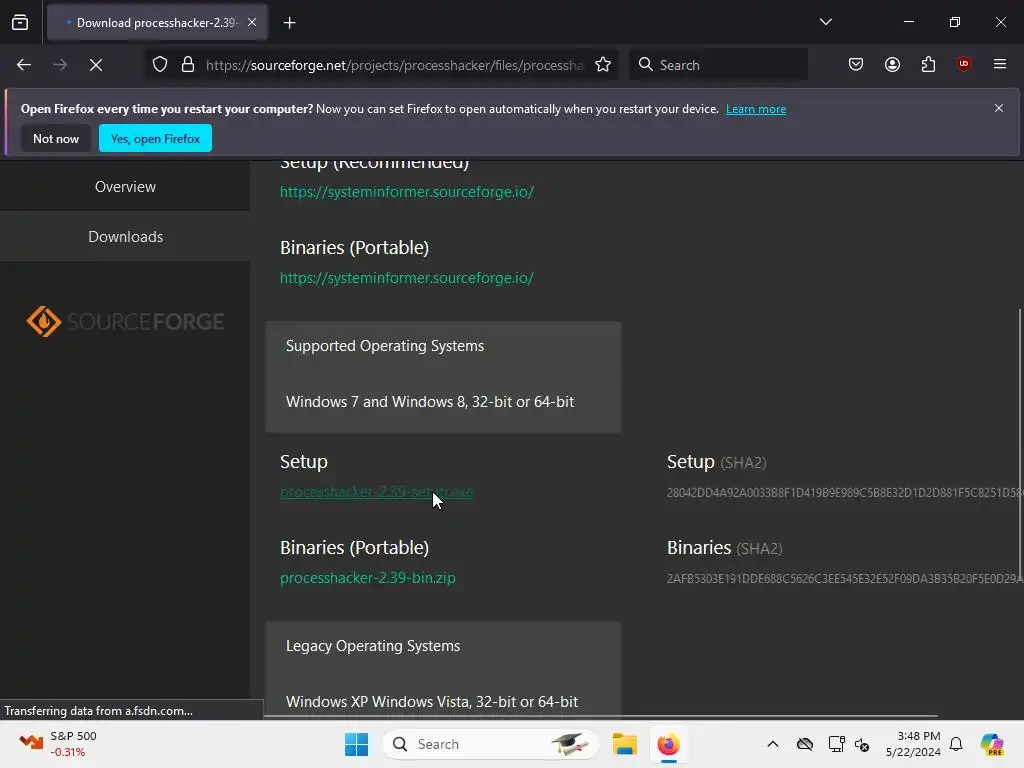The height and width of the screenshot is (768, 1024).
Task: Open the Firefox View recent browsing icon
Action: 20,22
